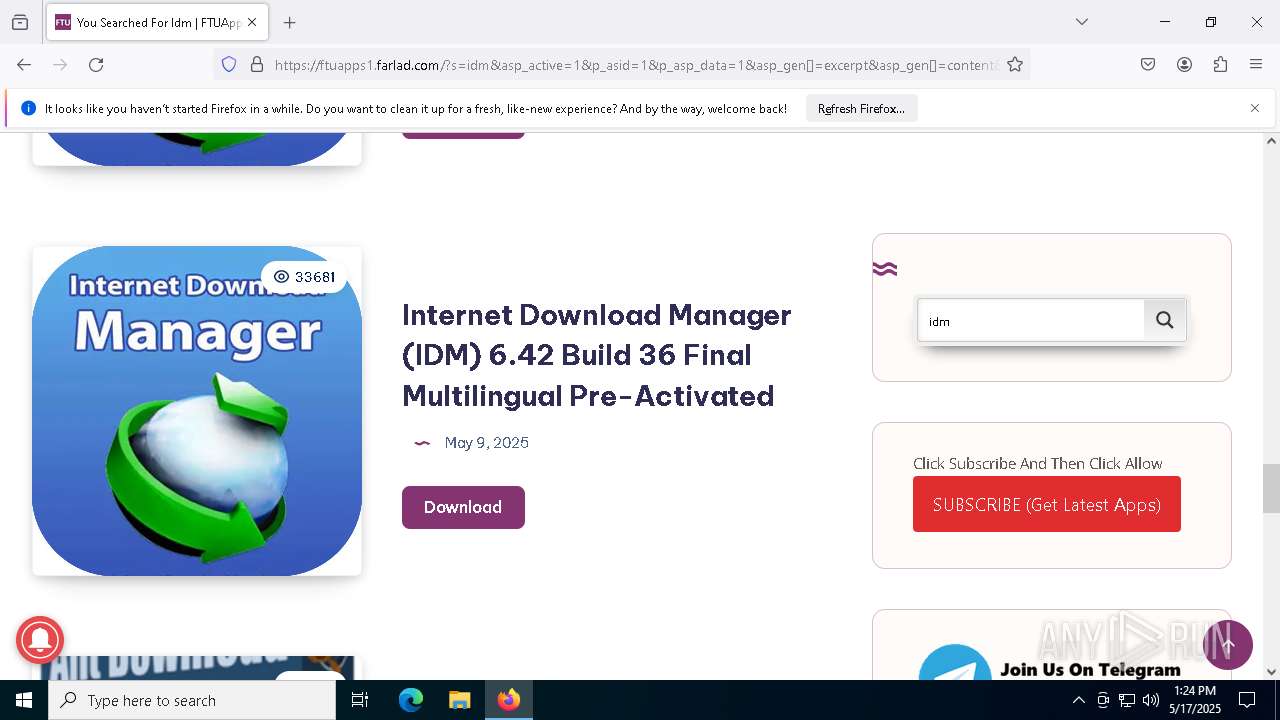Select the FTUApps search results tab

point(158,22)
